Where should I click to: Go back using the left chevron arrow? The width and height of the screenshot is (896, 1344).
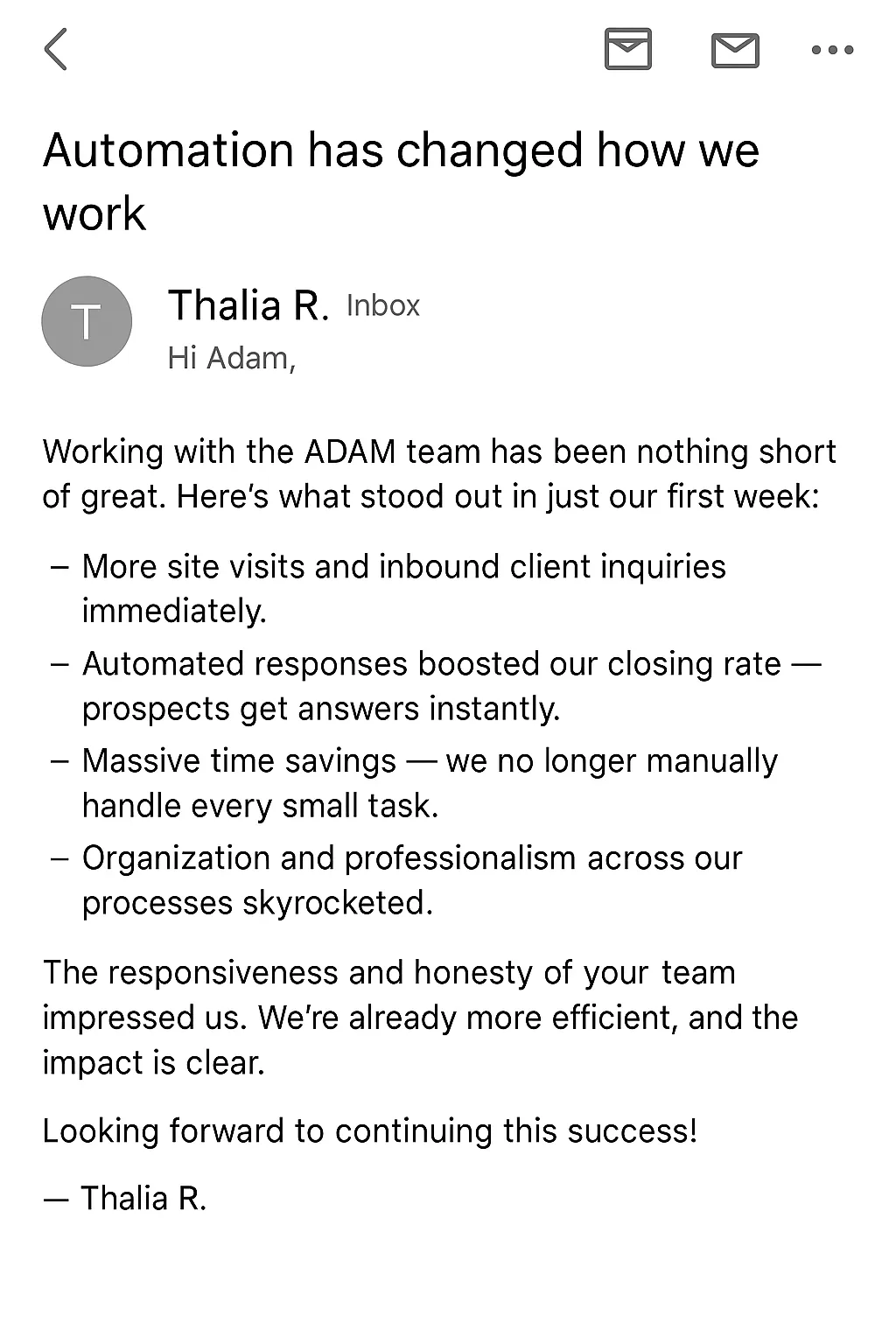pyautogui.click(x=55, y=49)
